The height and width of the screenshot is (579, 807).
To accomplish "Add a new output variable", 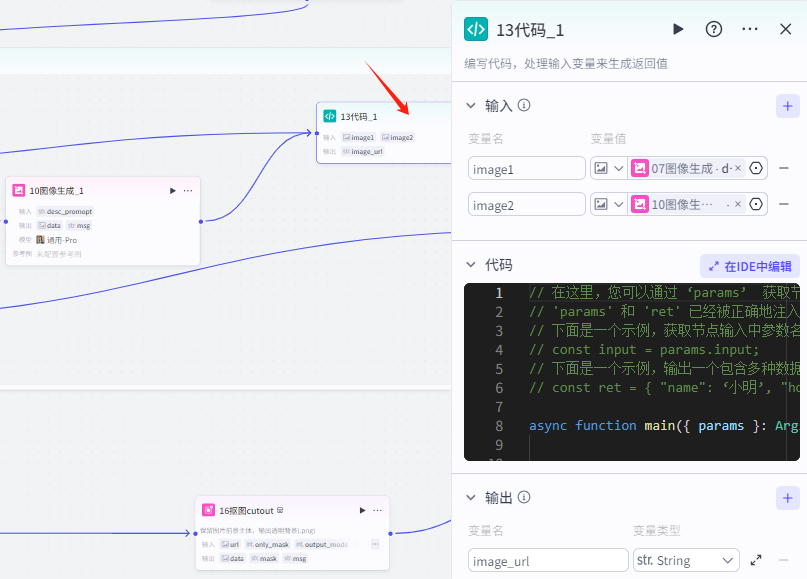I will coord(787,497).
